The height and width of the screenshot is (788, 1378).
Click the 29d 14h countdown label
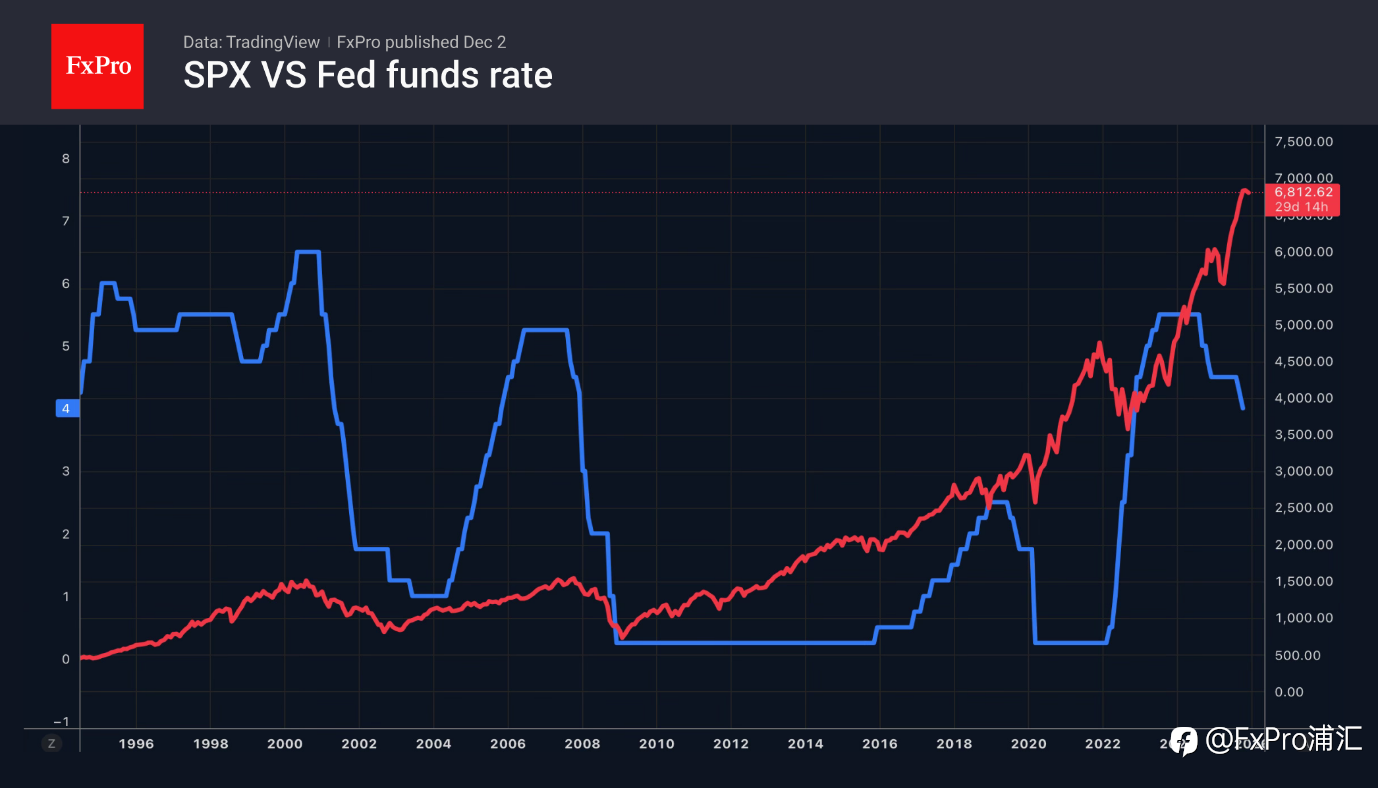(1302, 207)
